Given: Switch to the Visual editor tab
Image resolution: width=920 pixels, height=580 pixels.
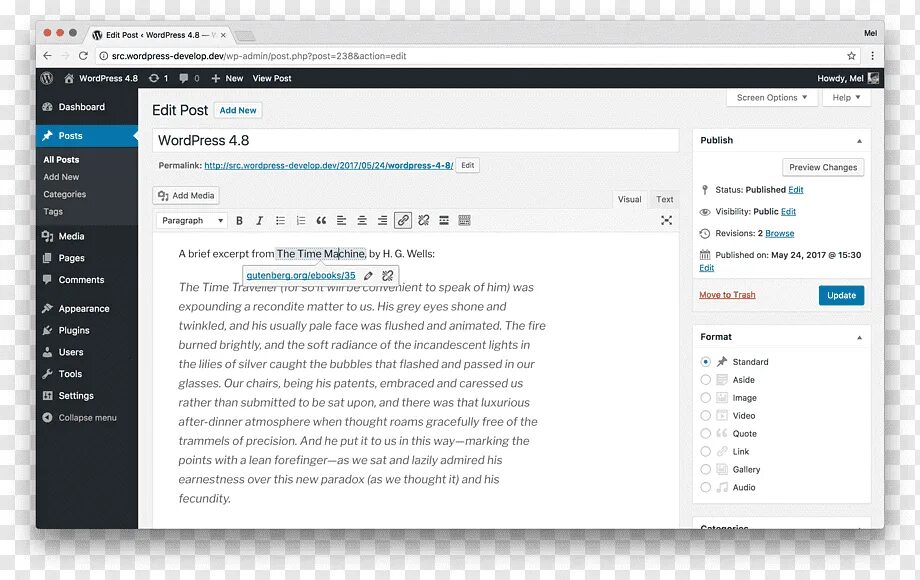Looking at the screenshot, I should (629, 199).
